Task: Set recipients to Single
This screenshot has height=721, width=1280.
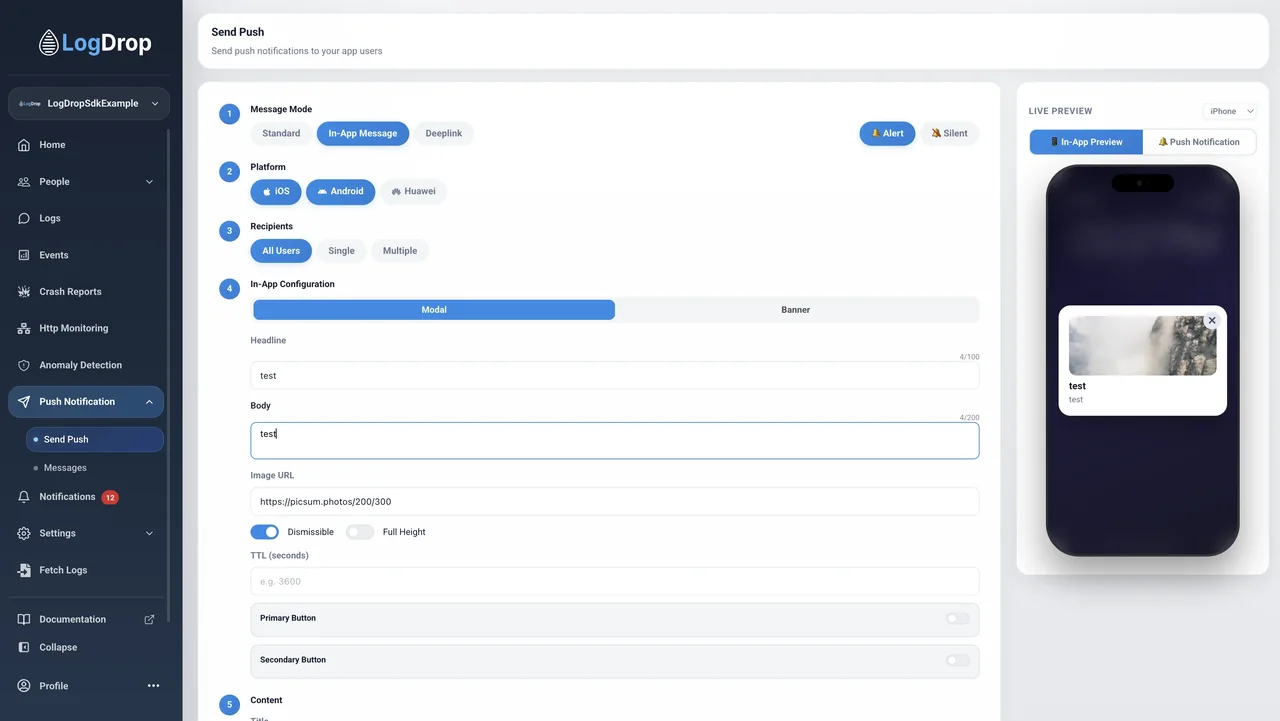Action: (x=341, y=251)
